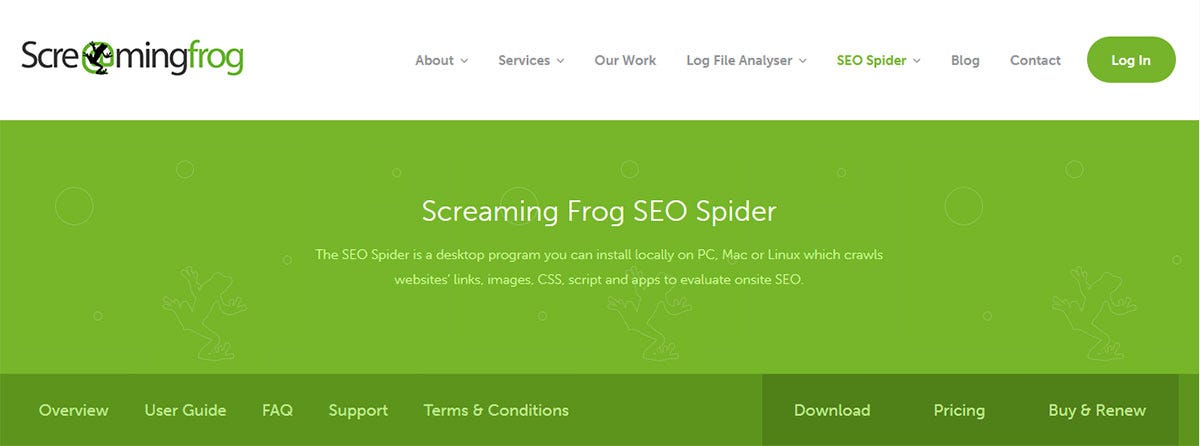The height and width of the screenshot is (446, 1200).
Task: View the Terms & Conditions tab
Action: [496, 410]
